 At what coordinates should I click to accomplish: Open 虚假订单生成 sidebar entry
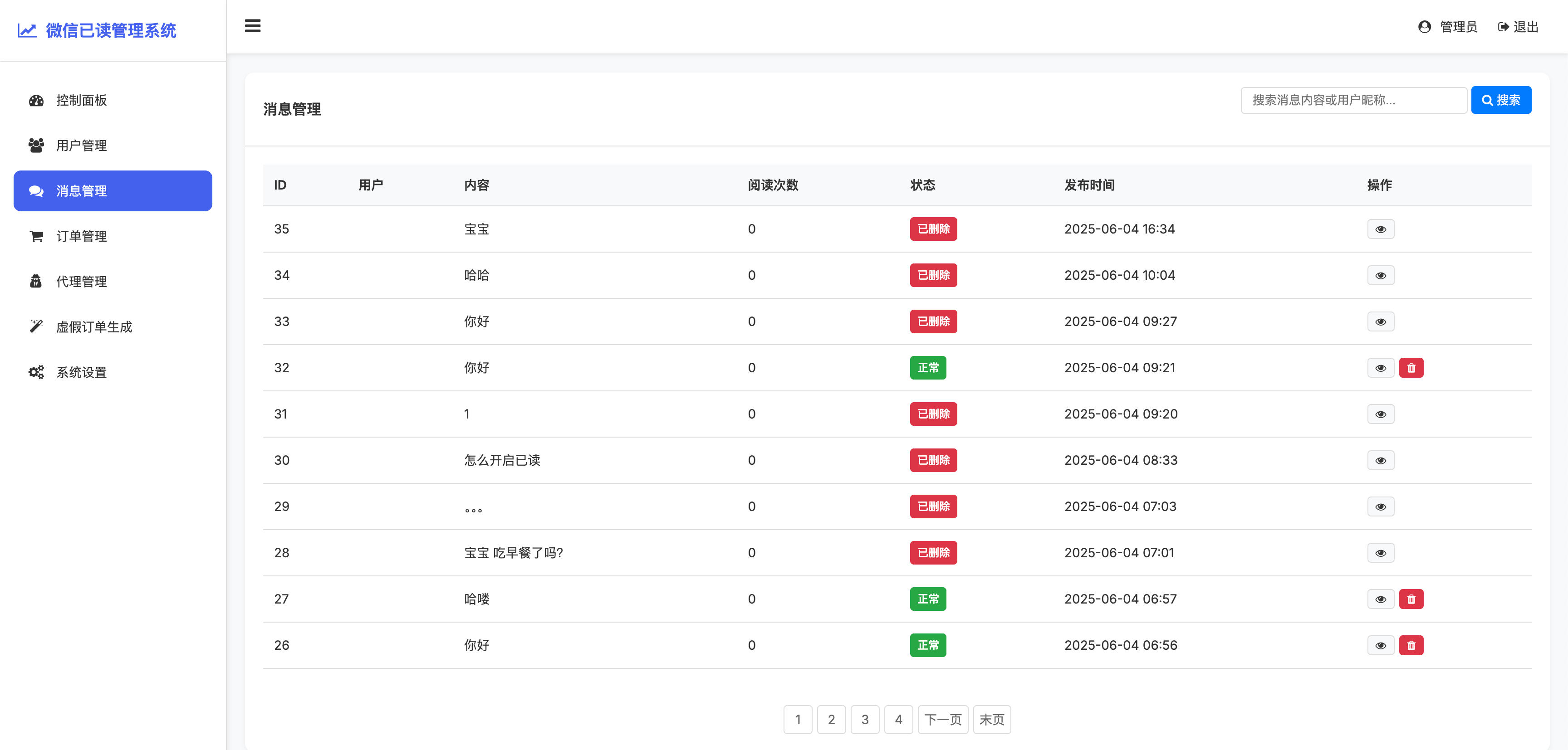113,326
